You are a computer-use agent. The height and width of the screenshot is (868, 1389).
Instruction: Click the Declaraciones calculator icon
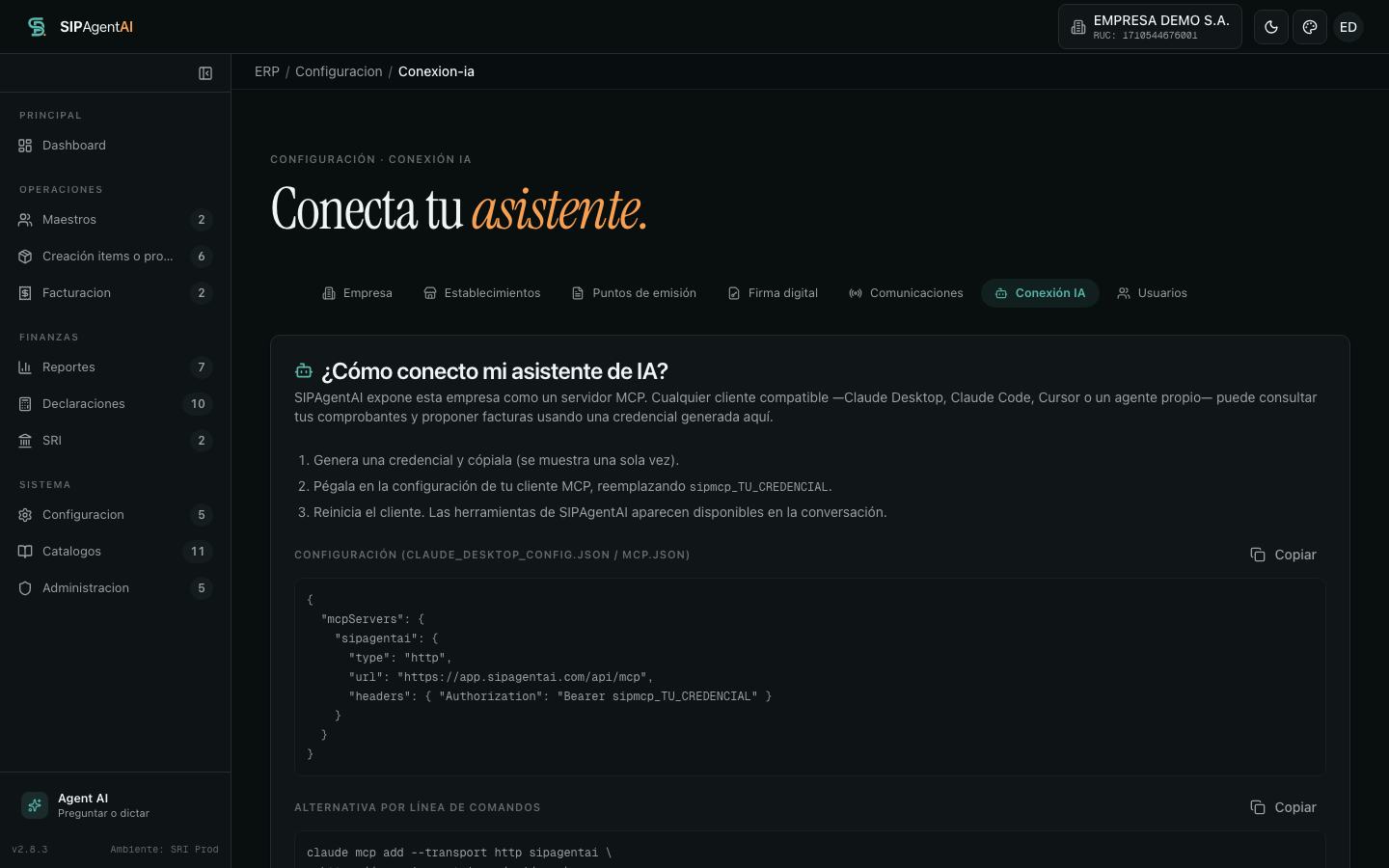pos(25,404)
